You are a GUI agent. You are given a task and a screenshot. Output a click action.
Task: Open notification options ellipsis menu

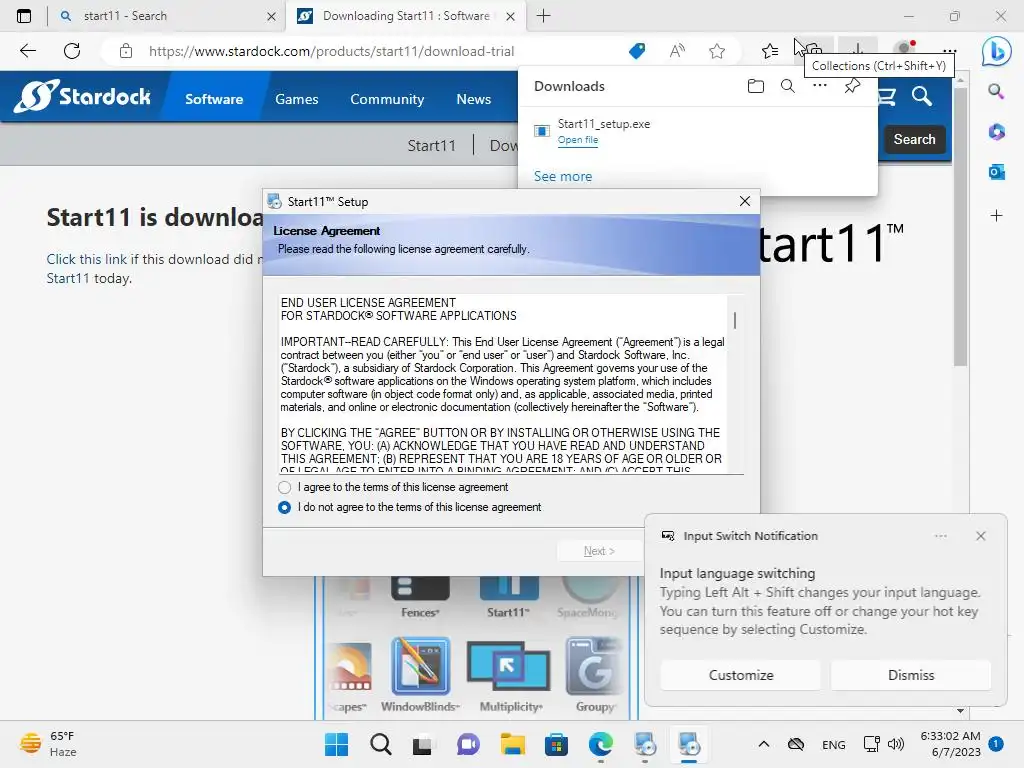click(940, 536)
